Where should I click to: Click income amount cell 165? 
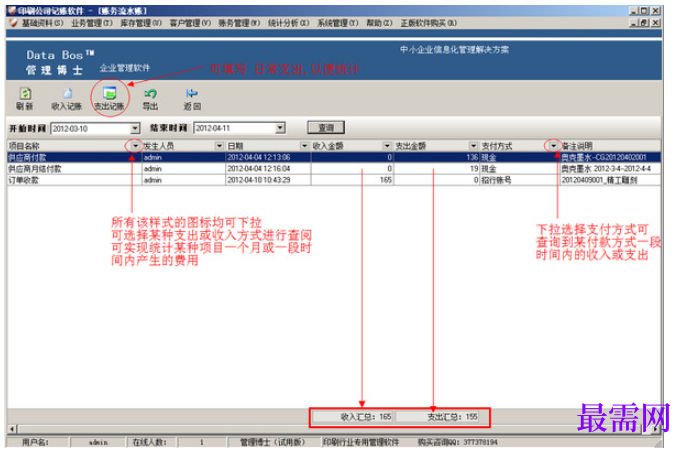[x=352, y=180]
